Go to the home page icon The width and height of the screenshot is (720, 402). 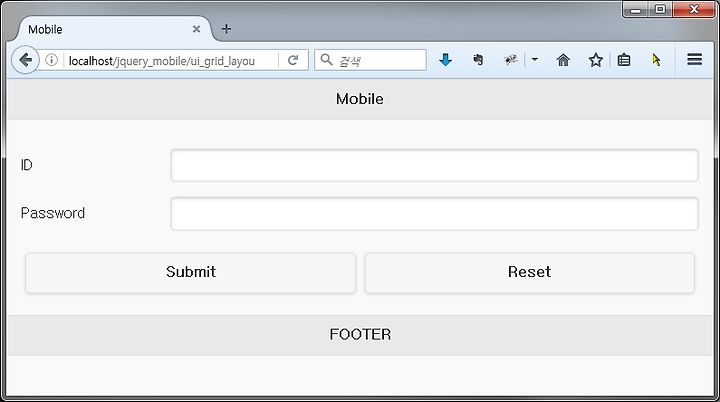[563, 60]
